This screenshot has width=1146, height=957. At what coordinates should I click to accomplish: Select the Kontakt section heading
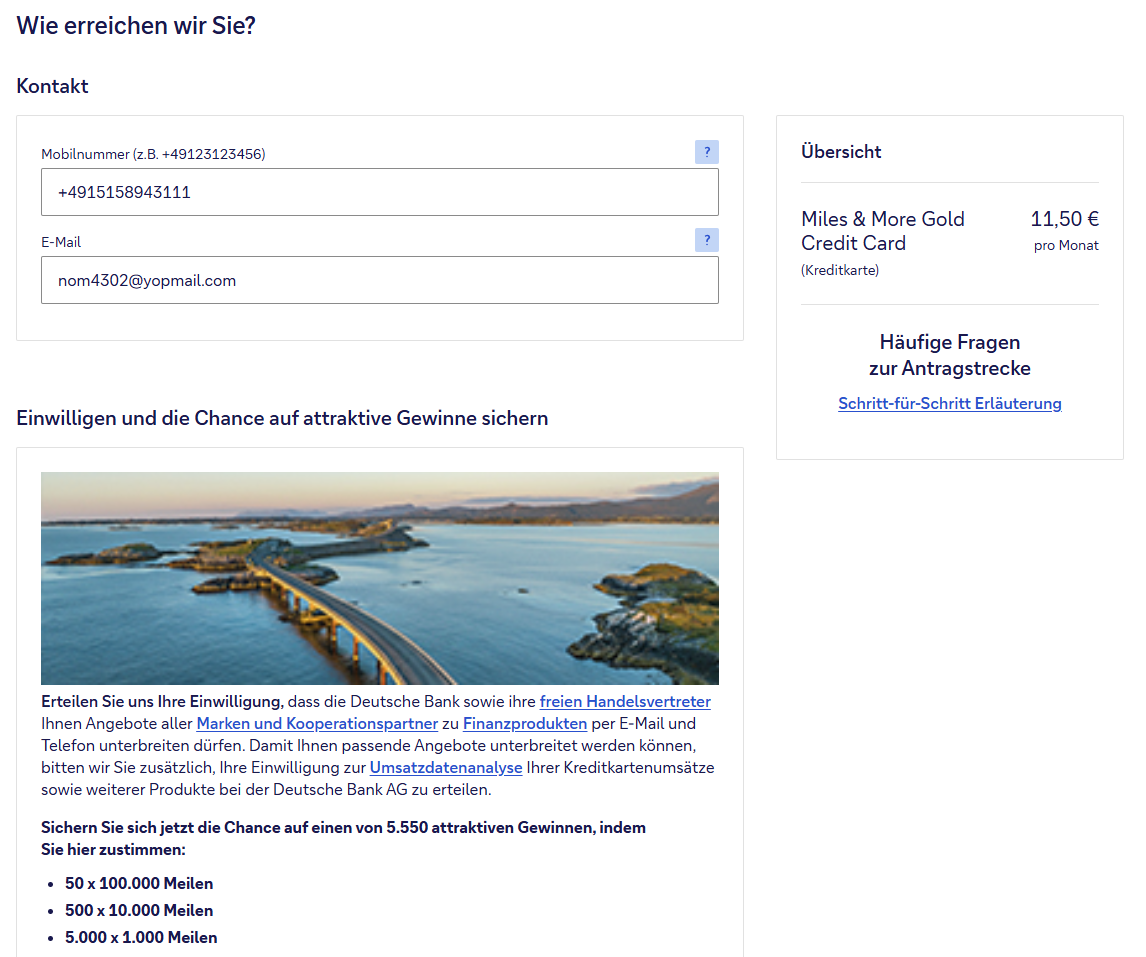tap(52, 86)
